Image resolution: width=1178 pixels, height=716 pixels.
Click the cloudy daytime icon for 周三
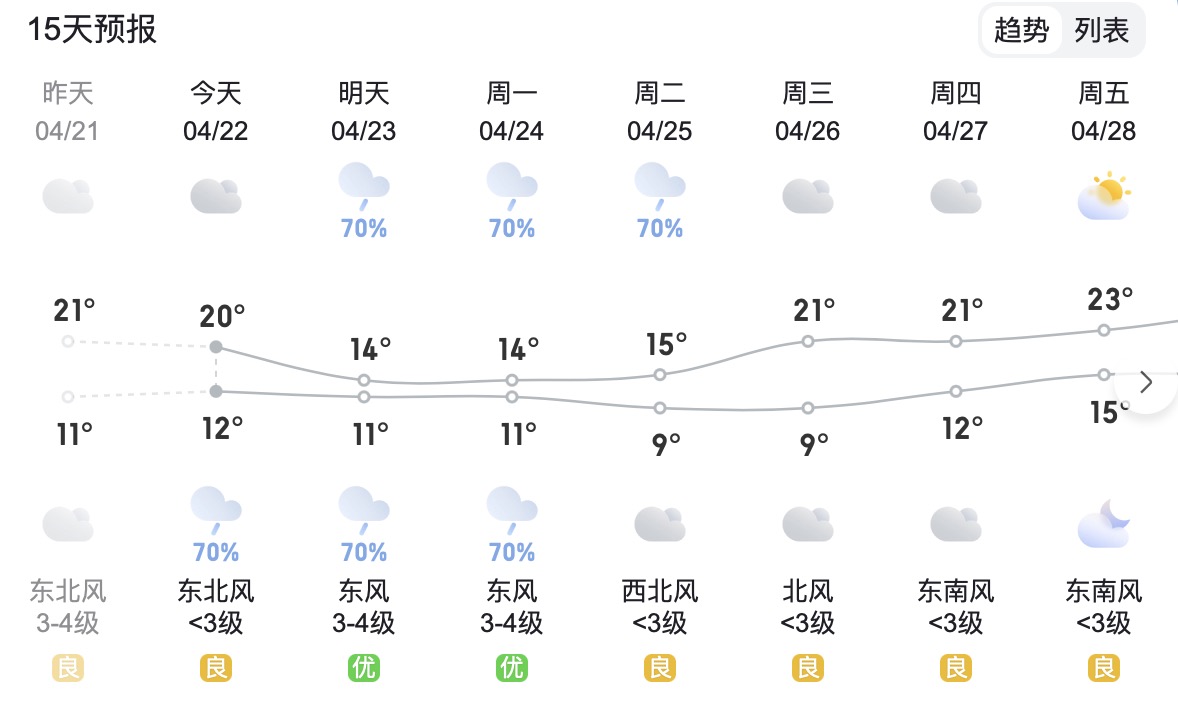808,196
